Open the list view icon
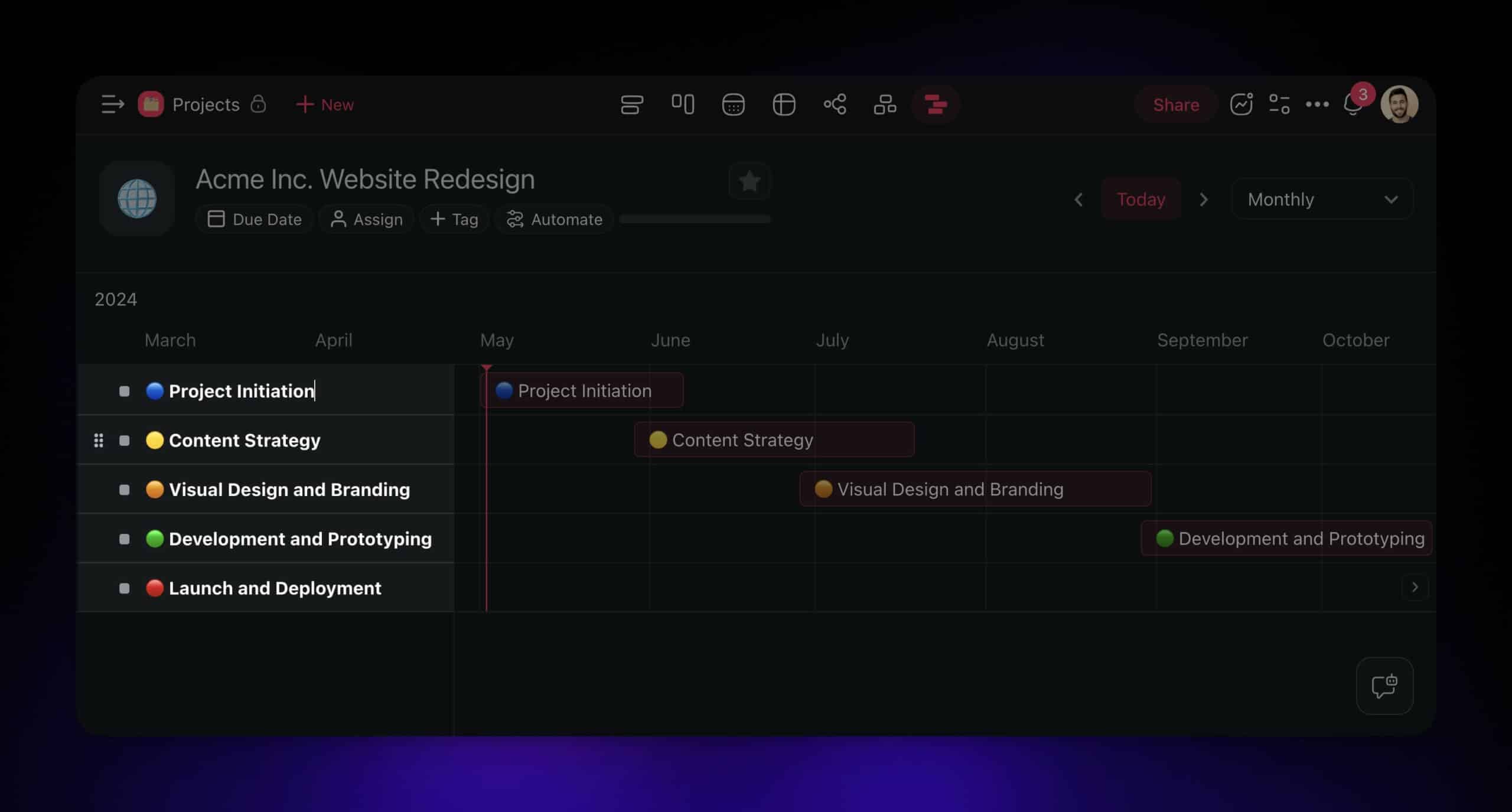The width and height of the screenshot is (1512, 812). coord(631,105)
